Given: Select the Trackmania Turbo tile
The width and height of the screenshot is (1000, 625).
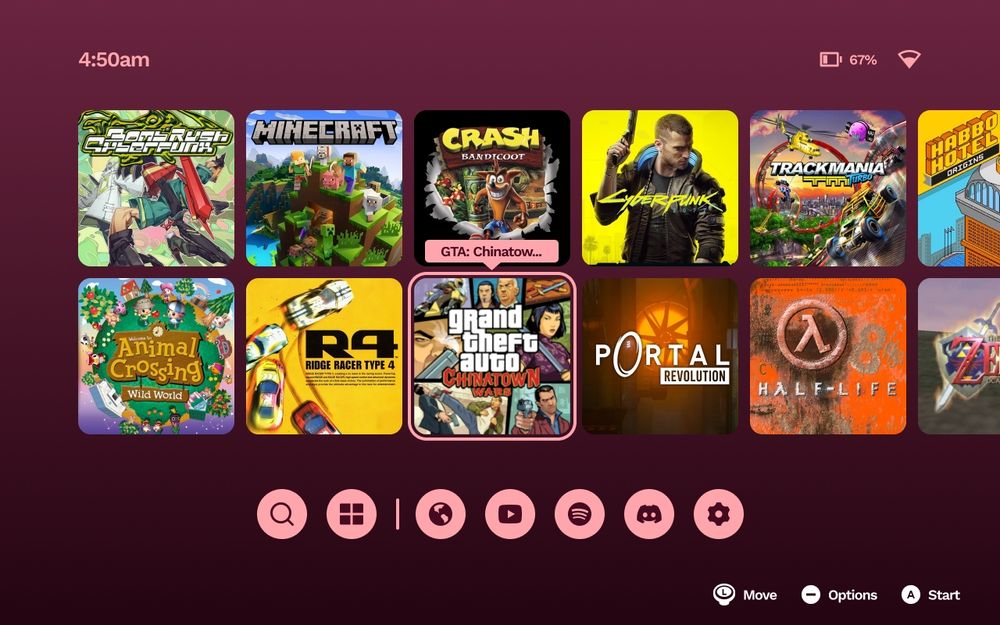Looking at the screenshot, I should coord(828,188).
